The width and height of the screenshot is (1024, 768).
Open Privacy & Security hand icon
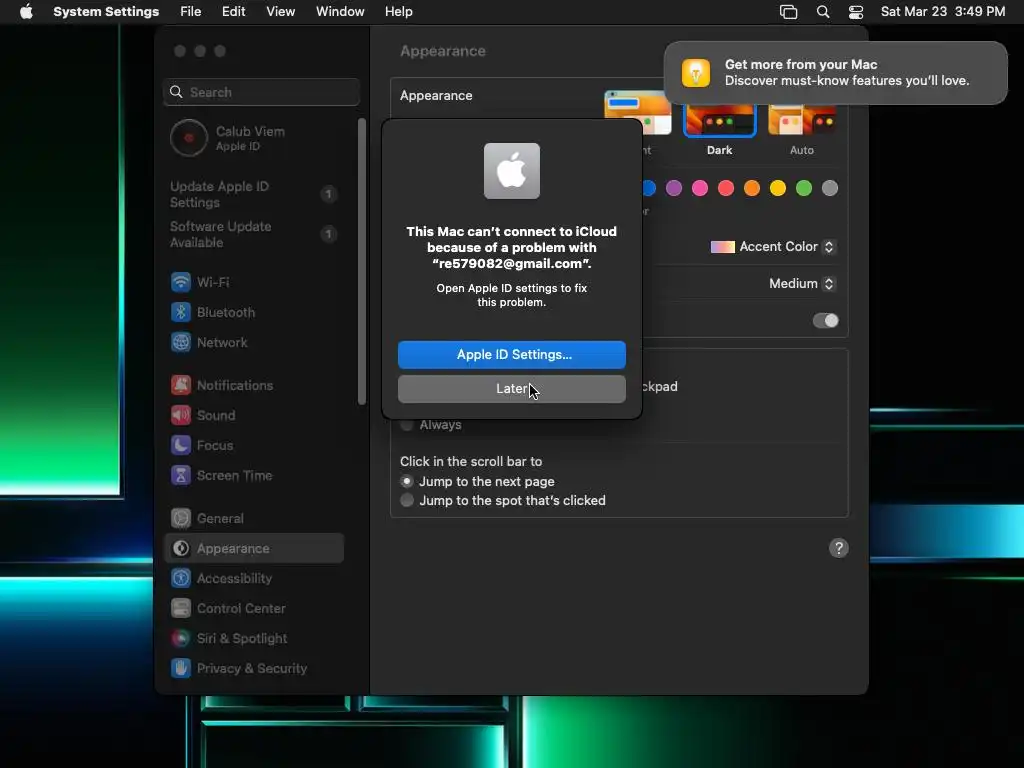click(x=181, y=669)
